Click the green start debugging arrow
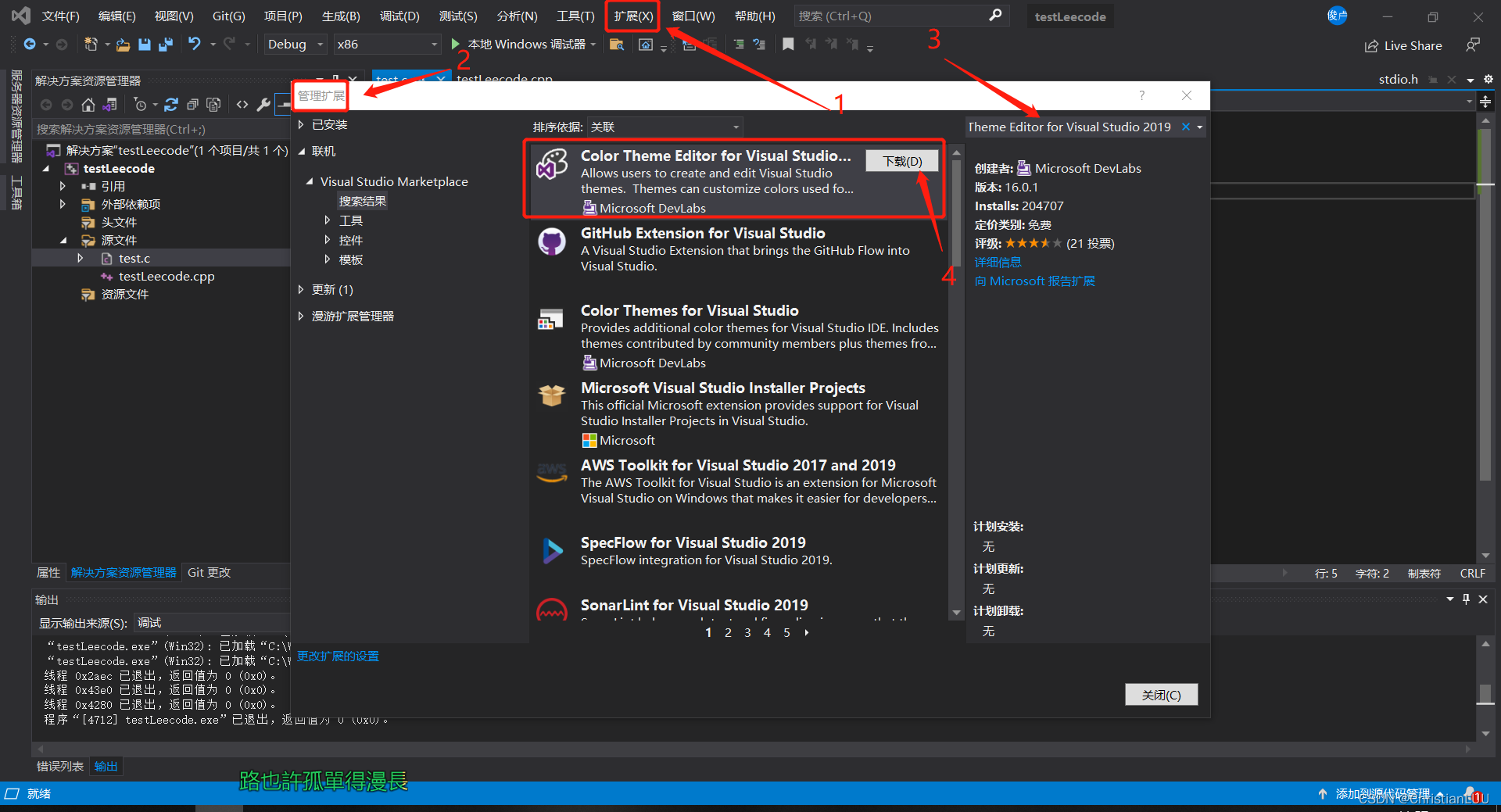1501x812 pixels. (455, 44)
